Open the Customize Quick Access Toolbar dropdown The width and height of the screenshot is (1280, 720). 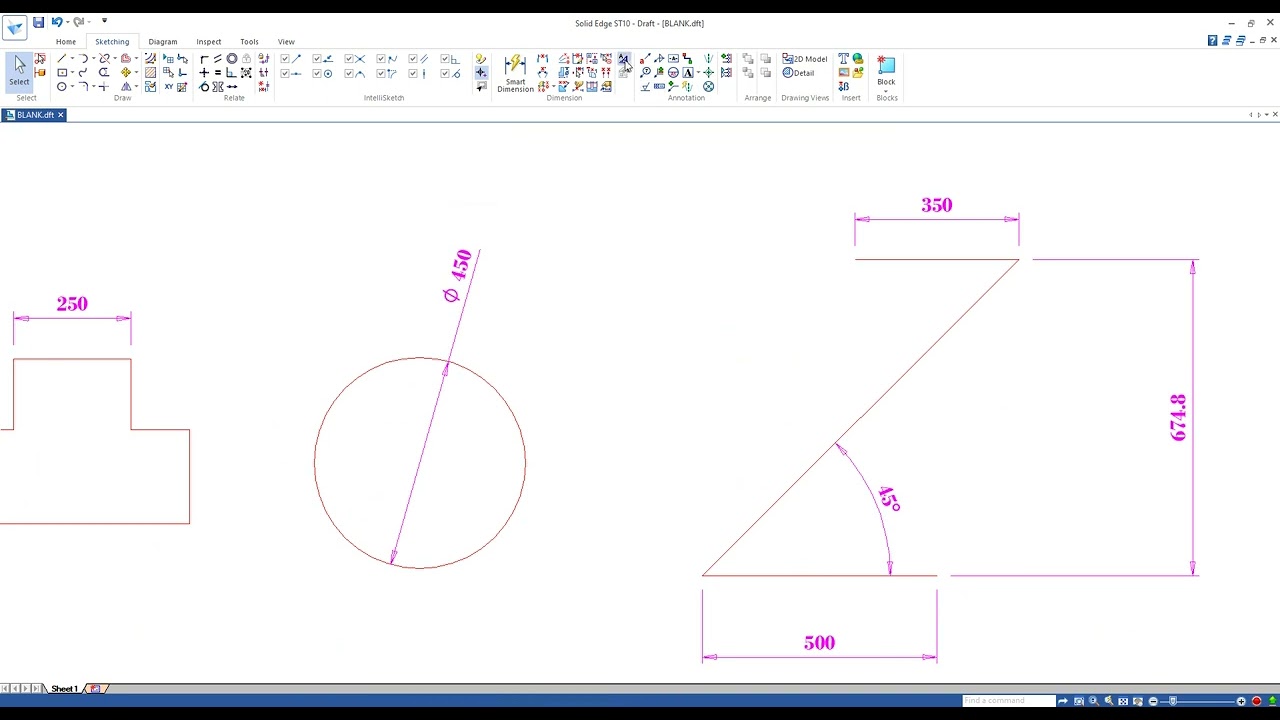tap(104, 22)
